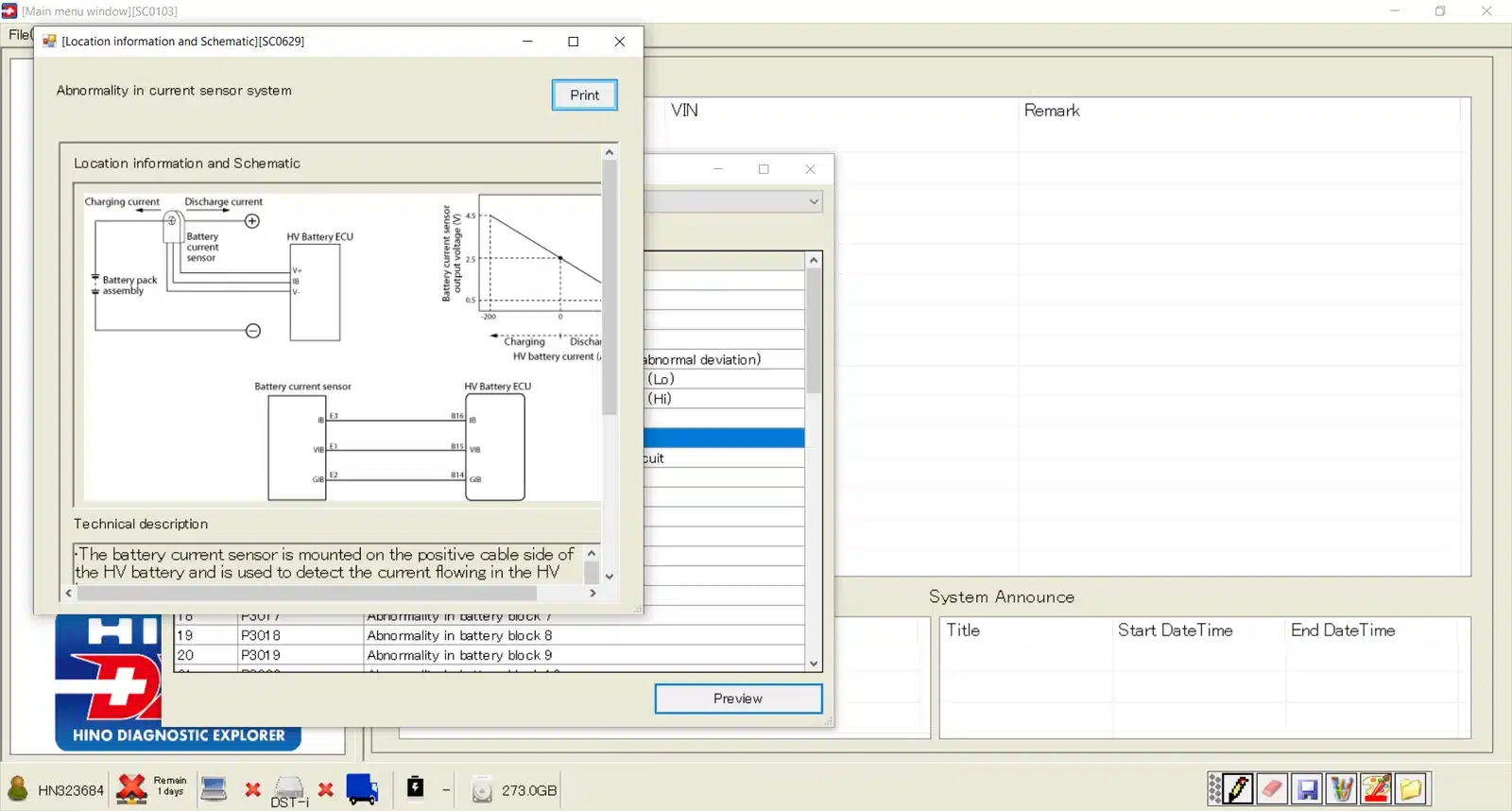Click the laptop computer status icon

215,788
